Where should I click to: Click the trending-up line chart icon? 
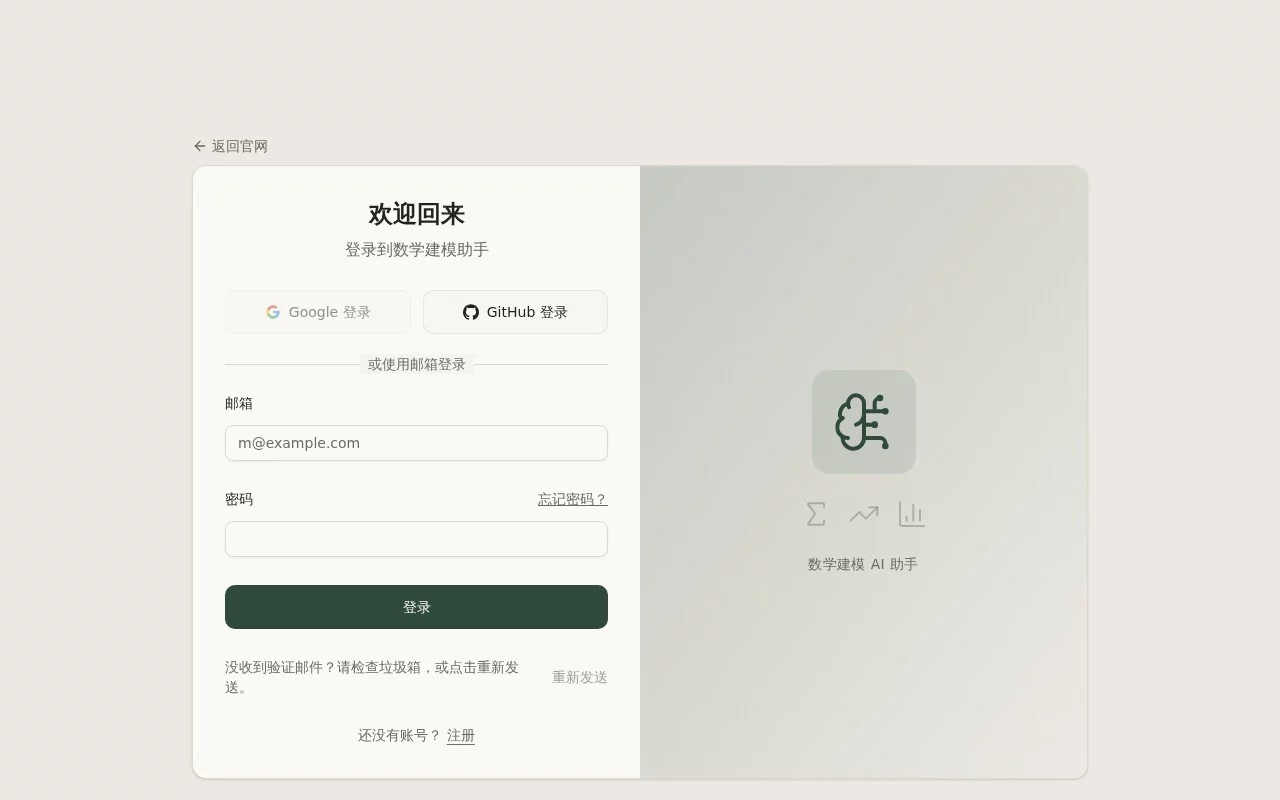pos(864,514)
